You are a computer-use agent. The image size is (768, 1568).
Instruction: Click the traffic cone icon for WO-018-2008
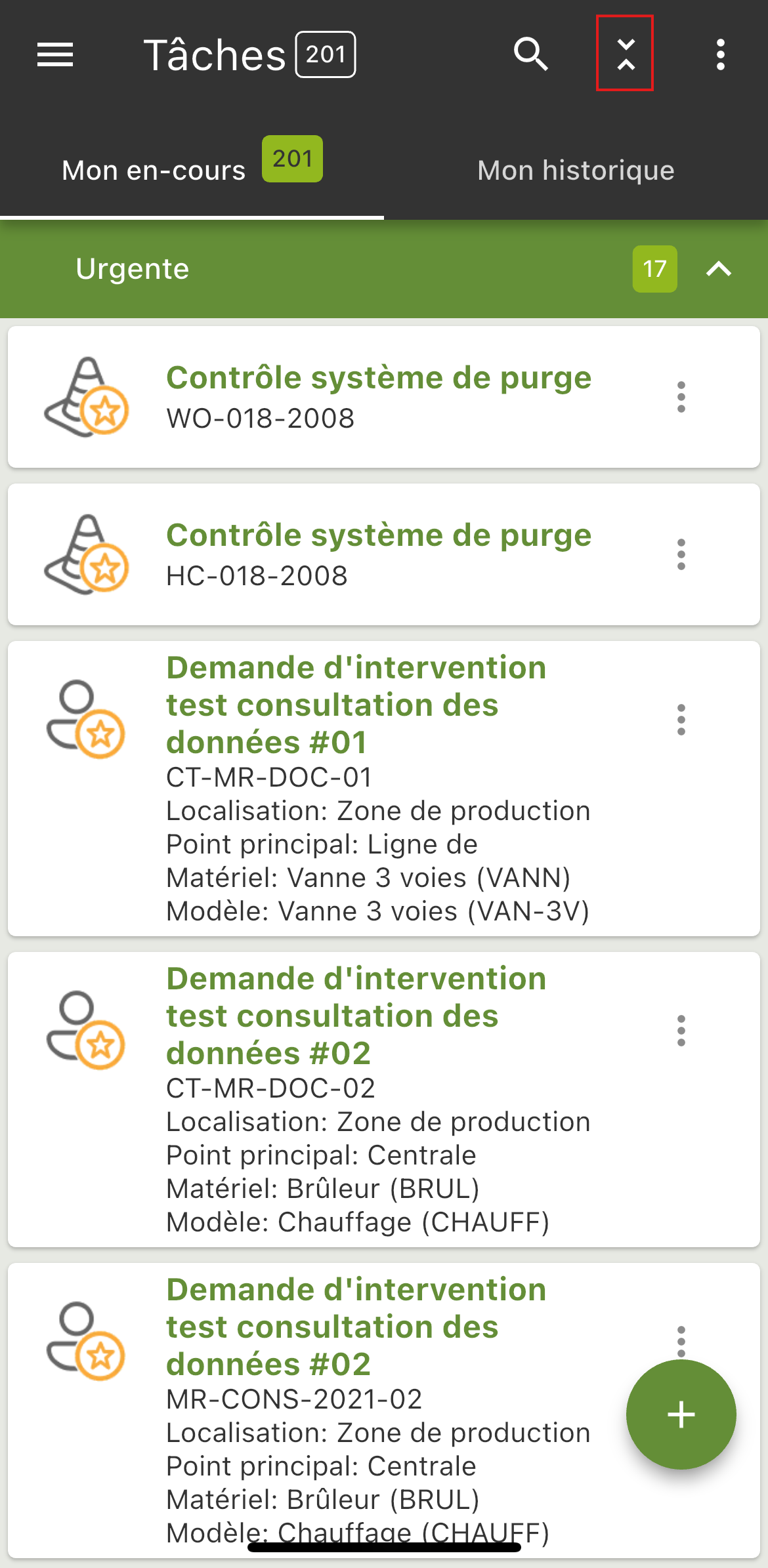(86, 397)
